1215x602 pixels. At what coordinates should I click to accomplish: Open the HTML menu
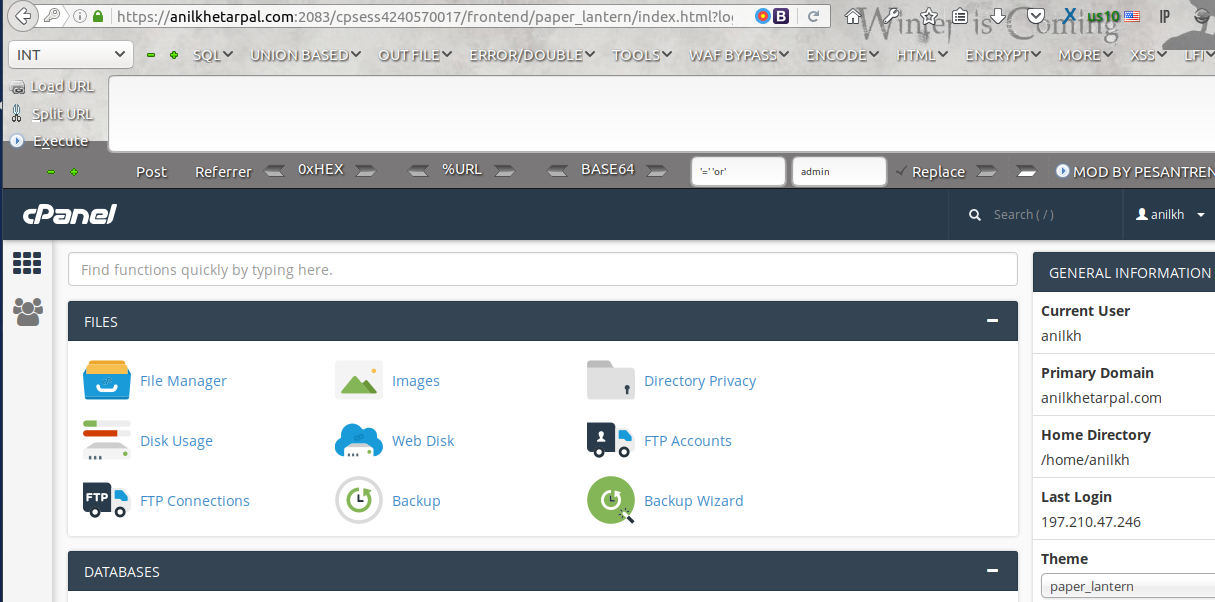(922, 55)
